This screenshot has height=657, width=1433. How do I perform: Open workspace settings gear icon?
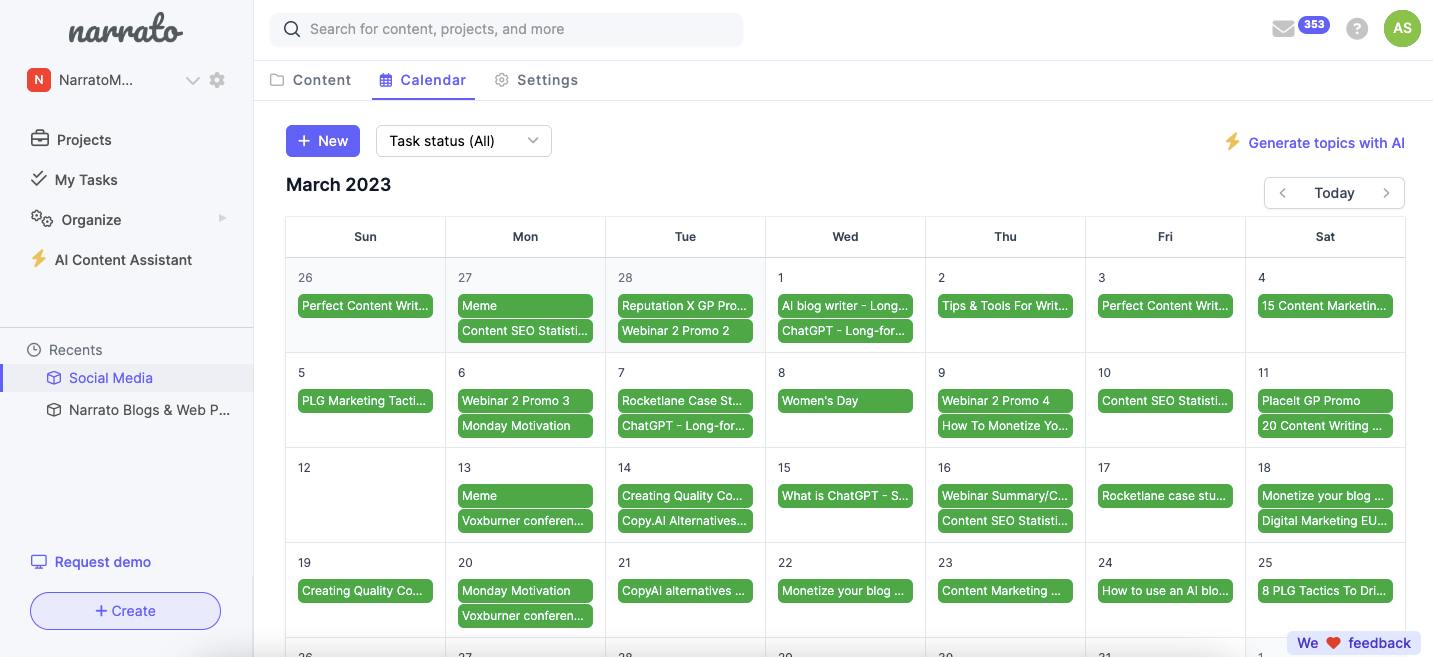point(217,80)
